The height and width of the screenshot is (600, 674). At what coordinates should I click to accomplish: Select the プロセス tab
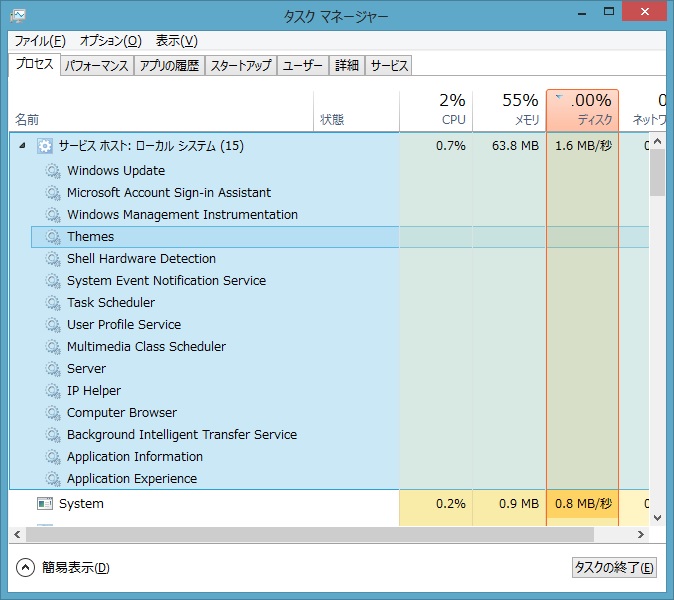point(34,64)
